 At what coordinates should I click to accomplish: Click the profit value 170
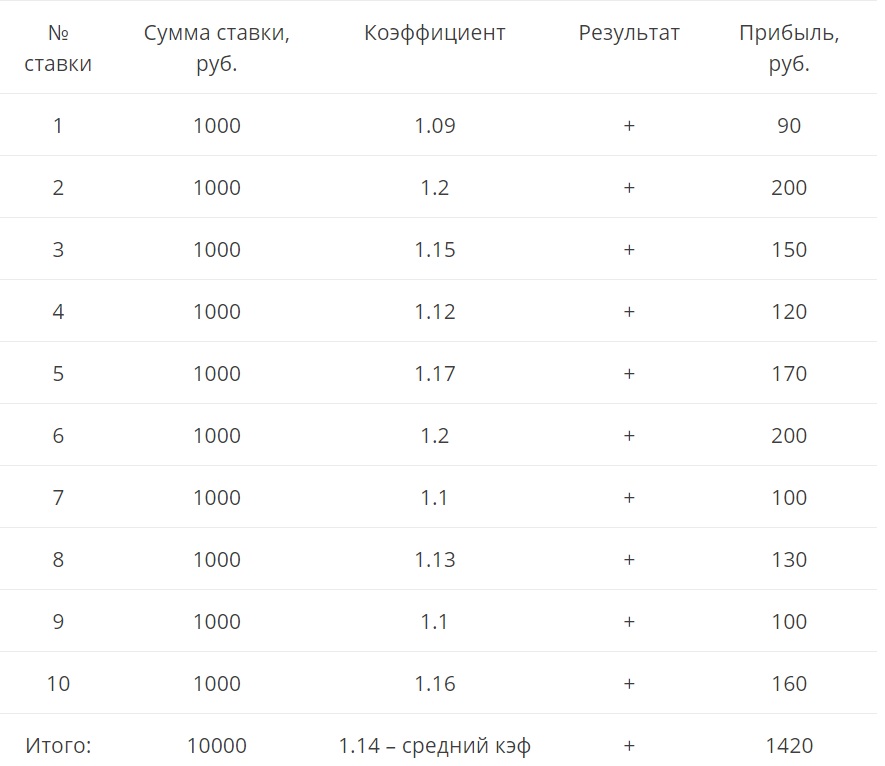point(789,374)
